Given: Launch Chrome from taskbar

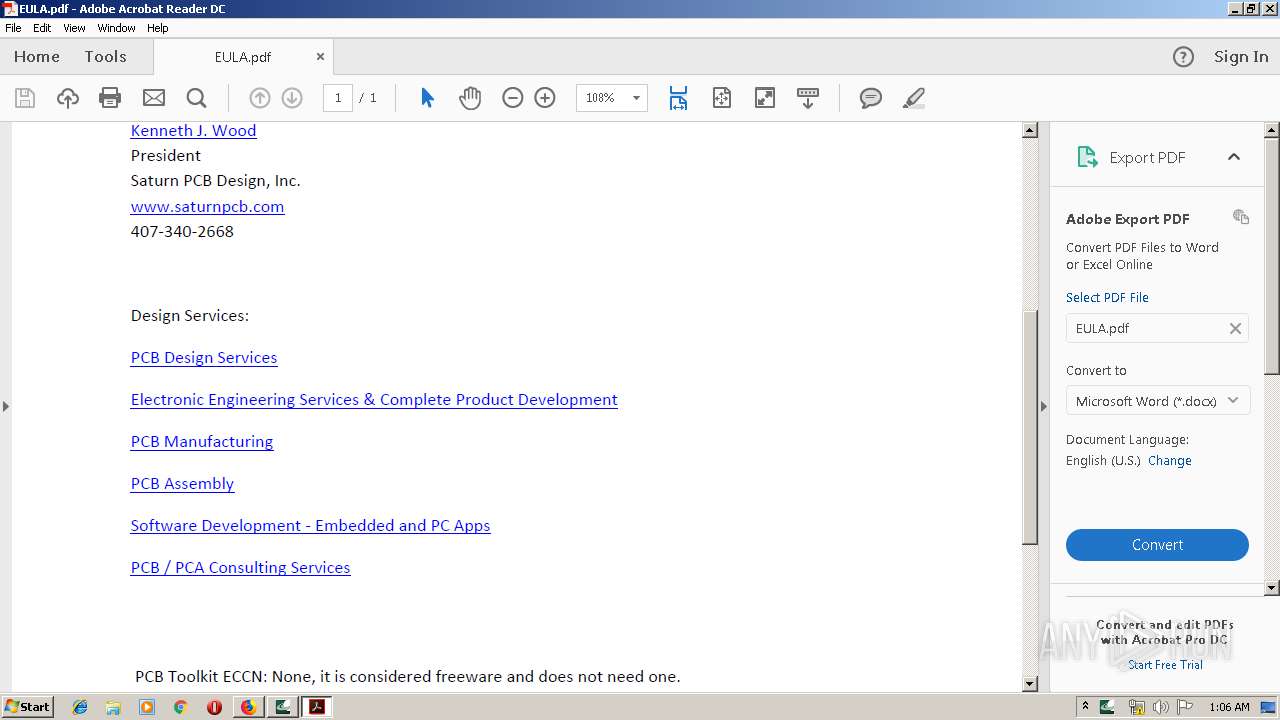Looking at the screenshot, I should [x=180, y=707].
